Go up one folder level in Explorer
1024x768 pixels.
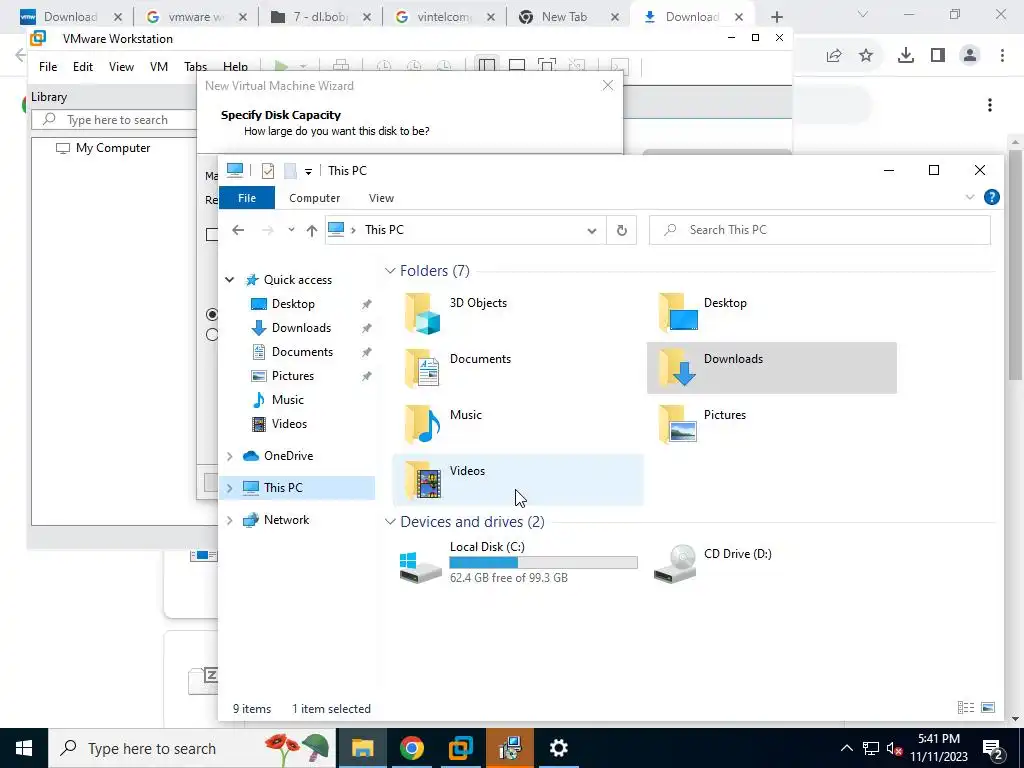click(x=312, y=230)
